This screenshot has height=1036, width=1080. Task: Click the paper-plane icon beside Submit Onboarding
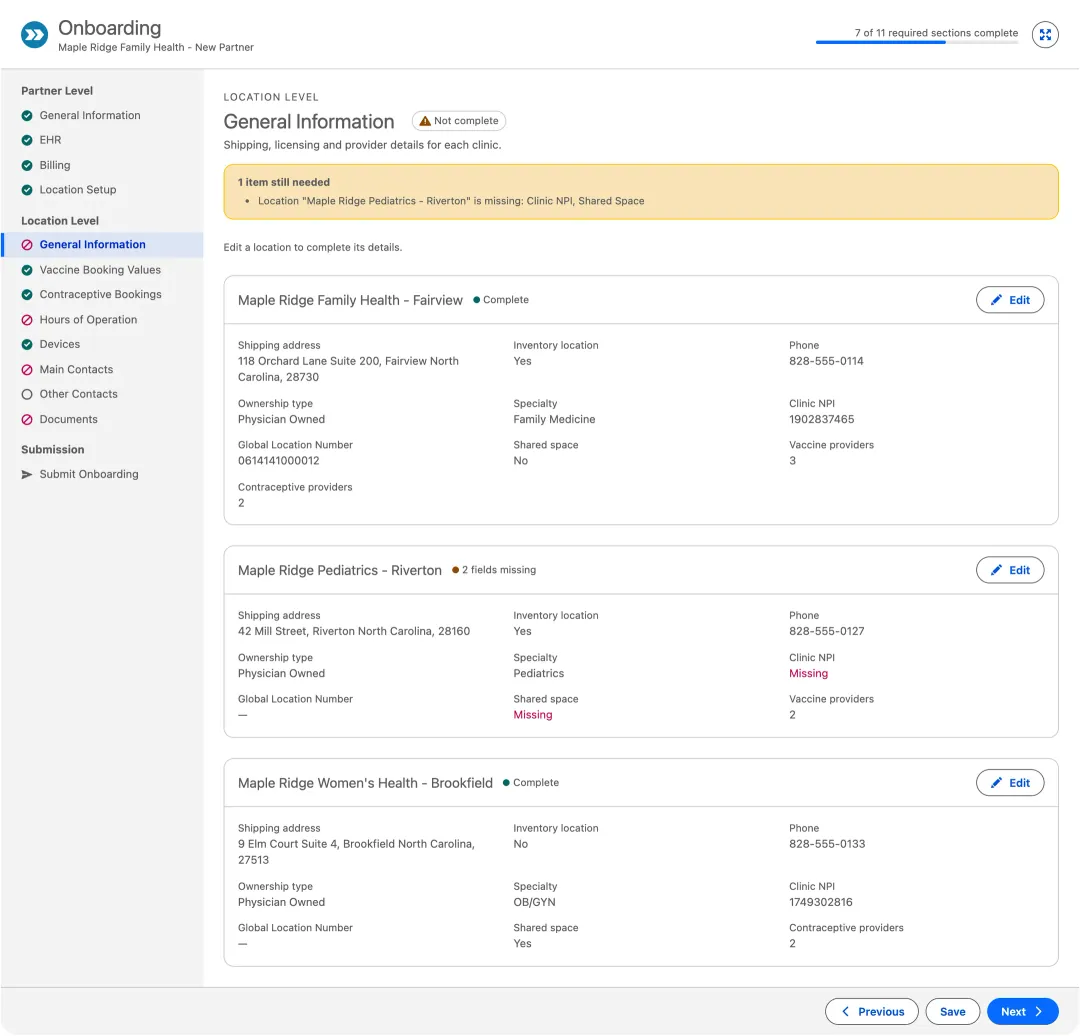pos(27,475)
